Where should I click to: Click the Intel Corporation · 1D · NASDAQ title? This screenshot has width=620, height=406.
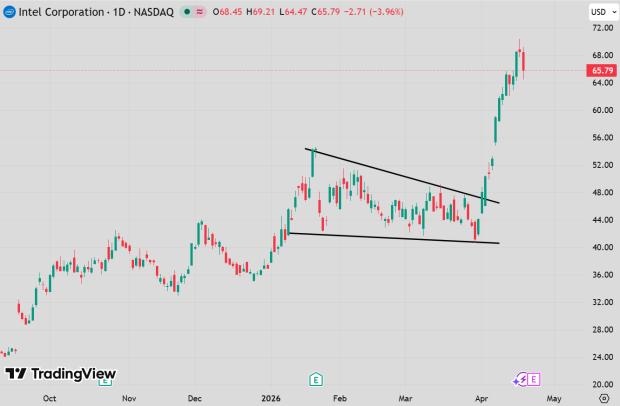(x=96, y=12)
